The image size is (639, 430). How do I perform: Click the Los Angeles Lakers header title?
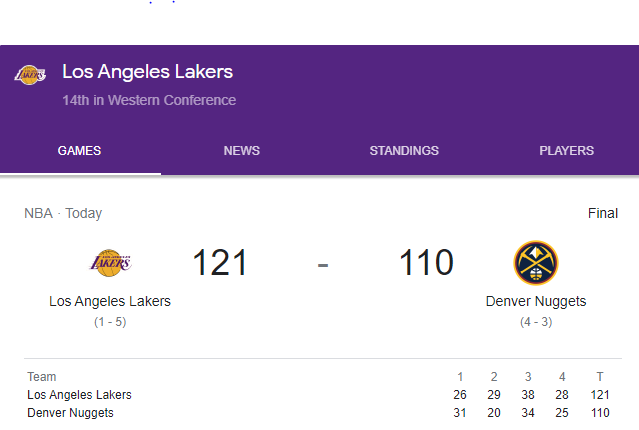(147, 72)
